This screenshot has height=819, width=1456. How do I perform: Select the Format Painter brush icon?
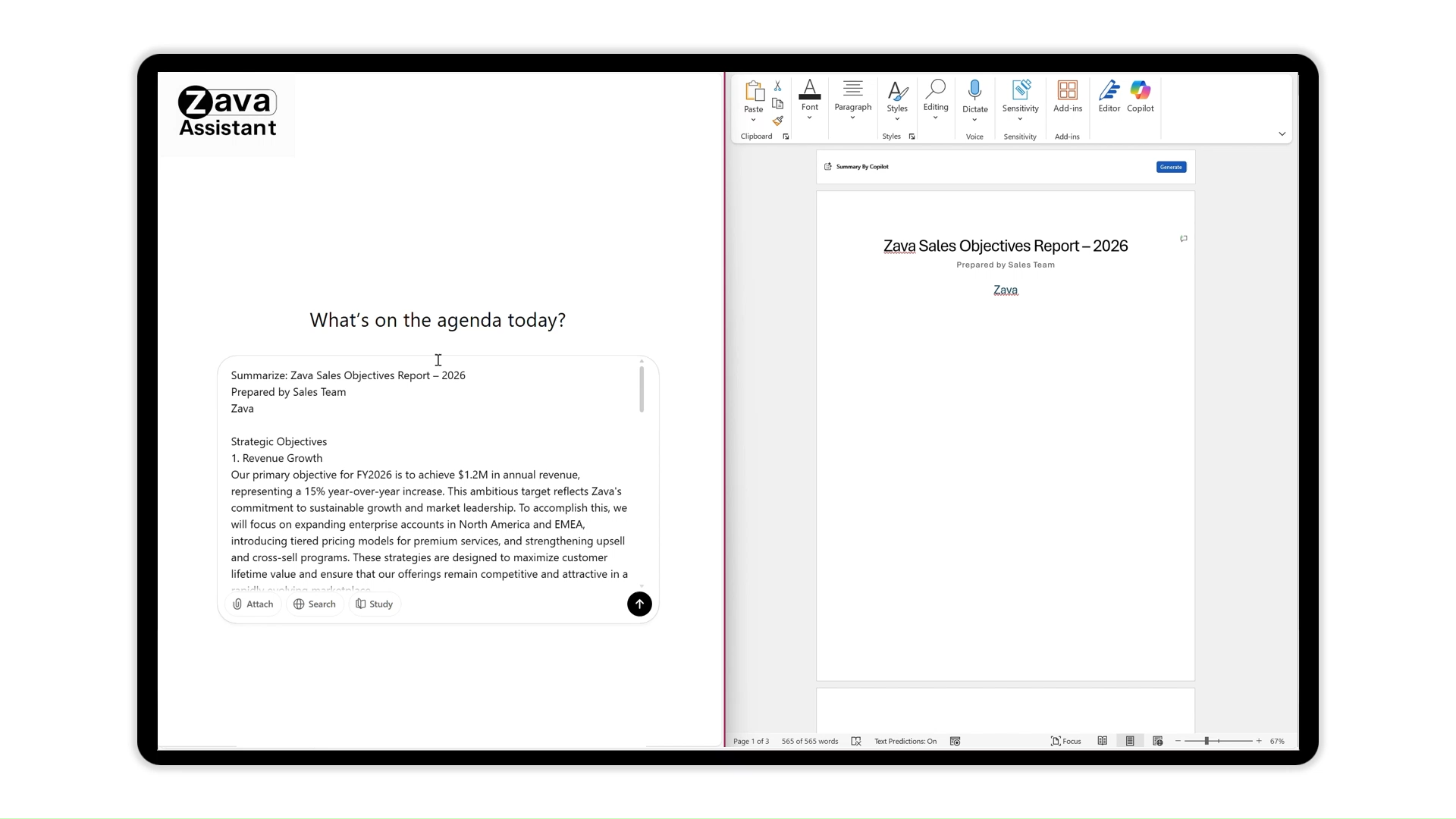[x=778, y=121]
